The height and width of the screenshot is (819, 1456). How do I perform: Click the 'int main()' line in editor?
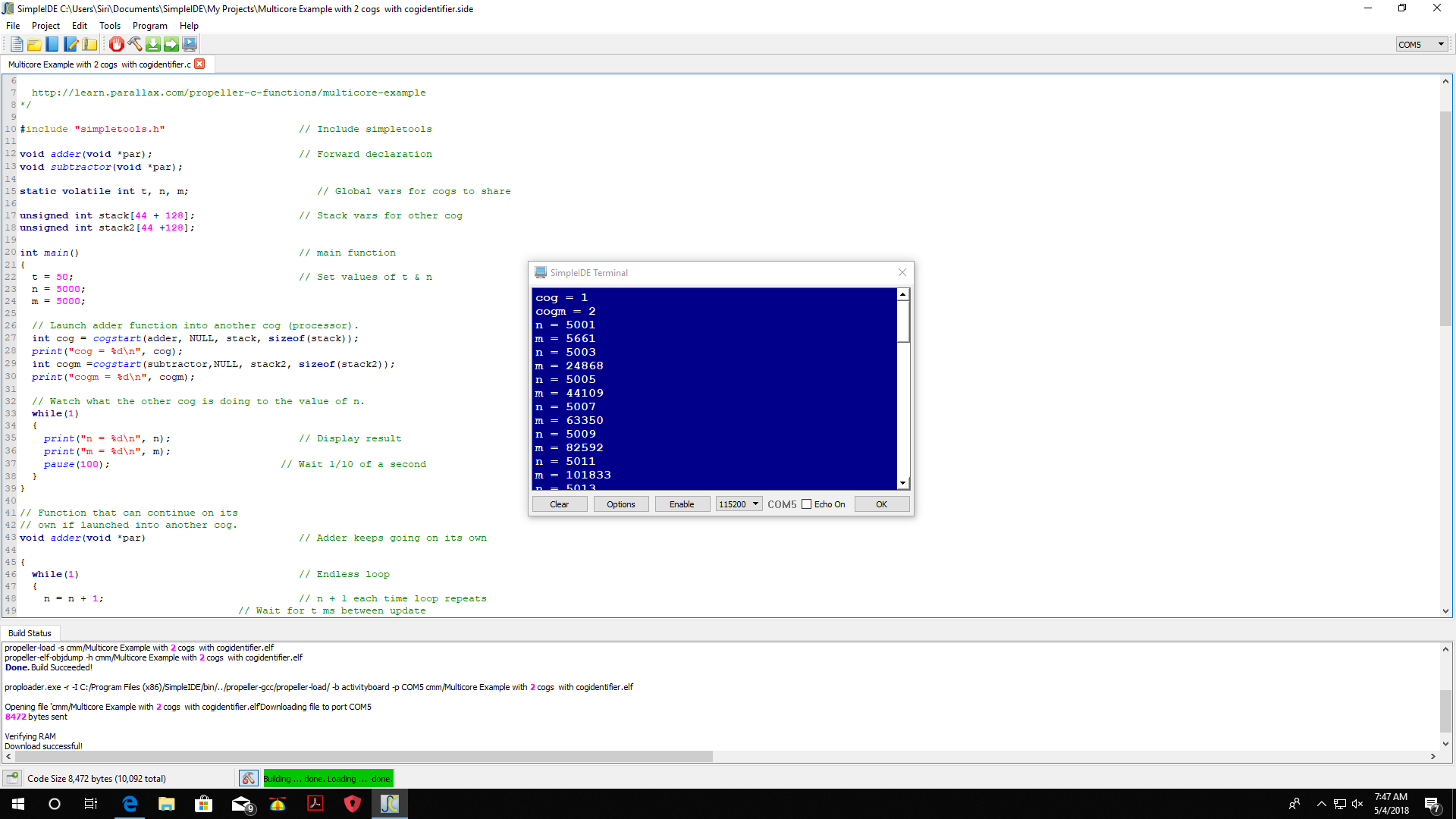tap(49, 253)
